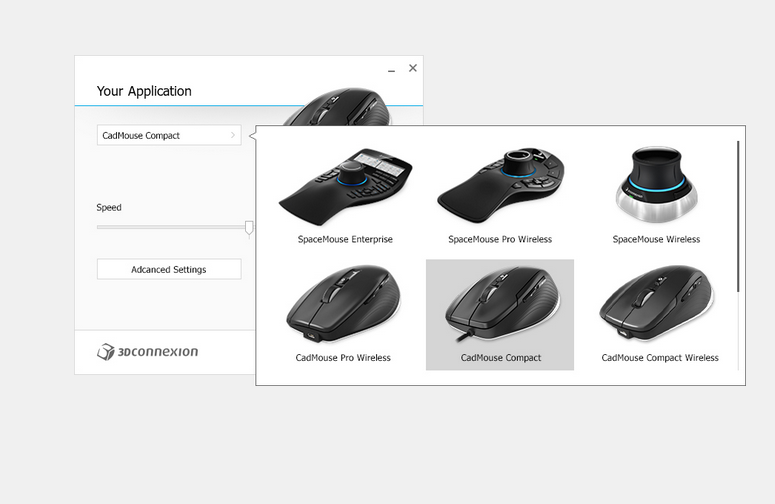The width and height of the screenshot is (775, 504).
Task: Choose the CadMouse Compact Wireless mouse image
Action: (x=659, y=306)
